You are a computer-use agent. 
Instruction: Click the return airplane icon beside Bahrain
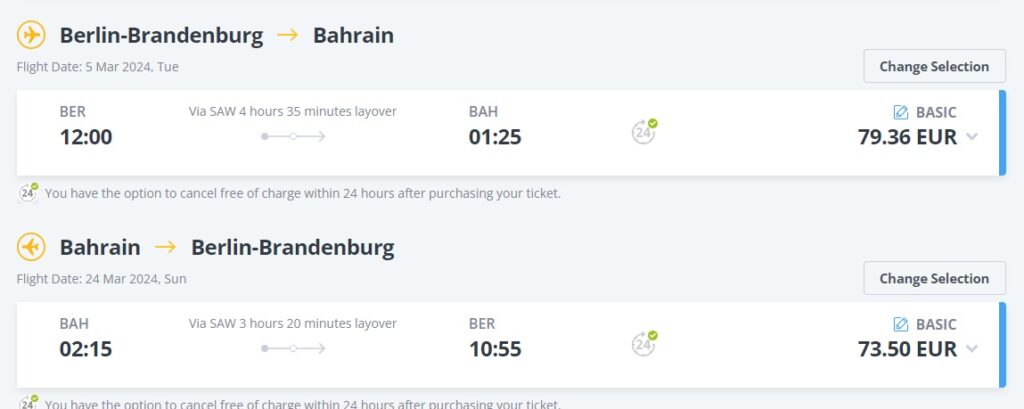(x=31, y=246)
